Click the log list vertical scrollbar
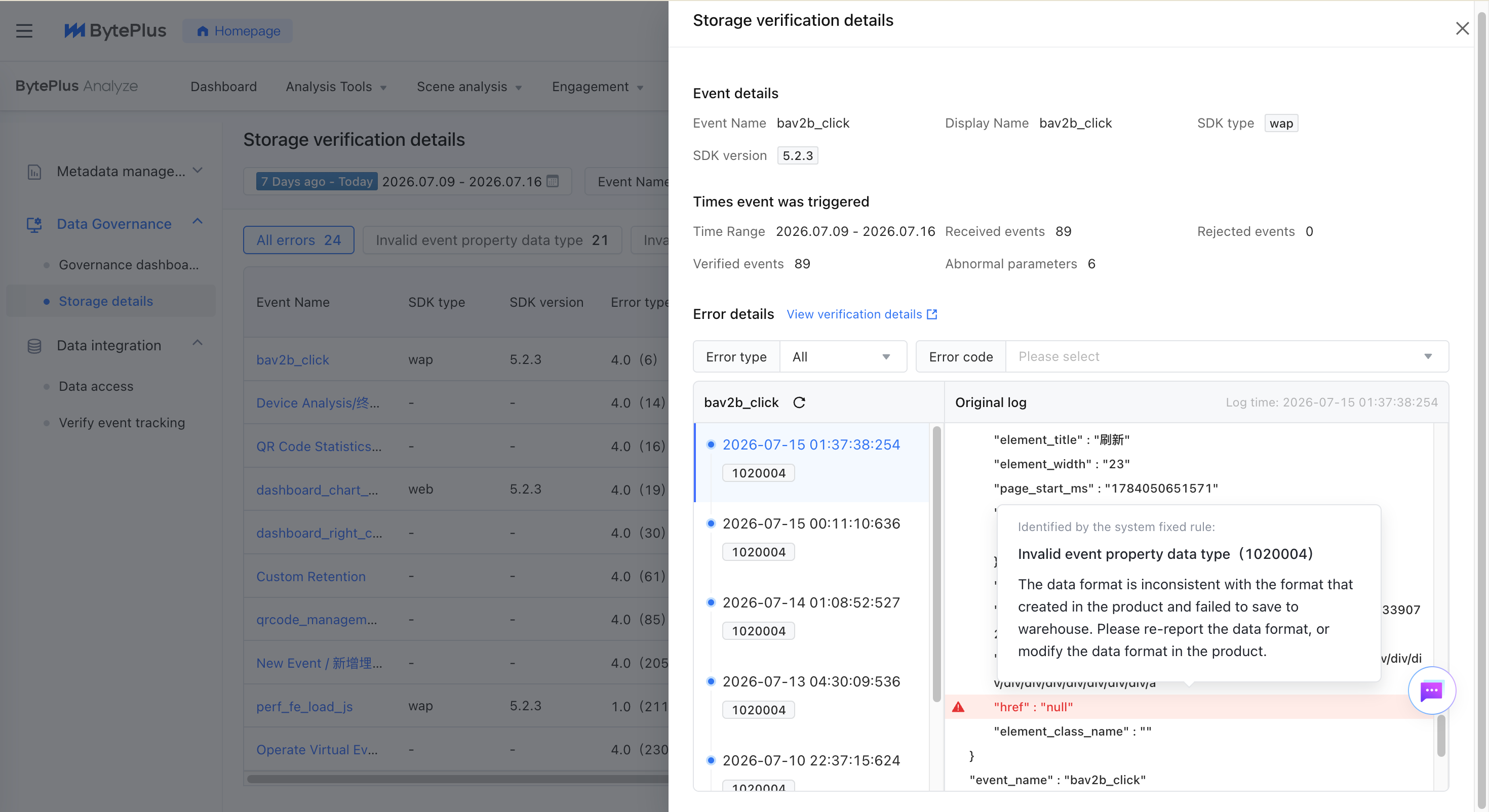Viewport: 1489px width, 812px height. pos(936,564)
